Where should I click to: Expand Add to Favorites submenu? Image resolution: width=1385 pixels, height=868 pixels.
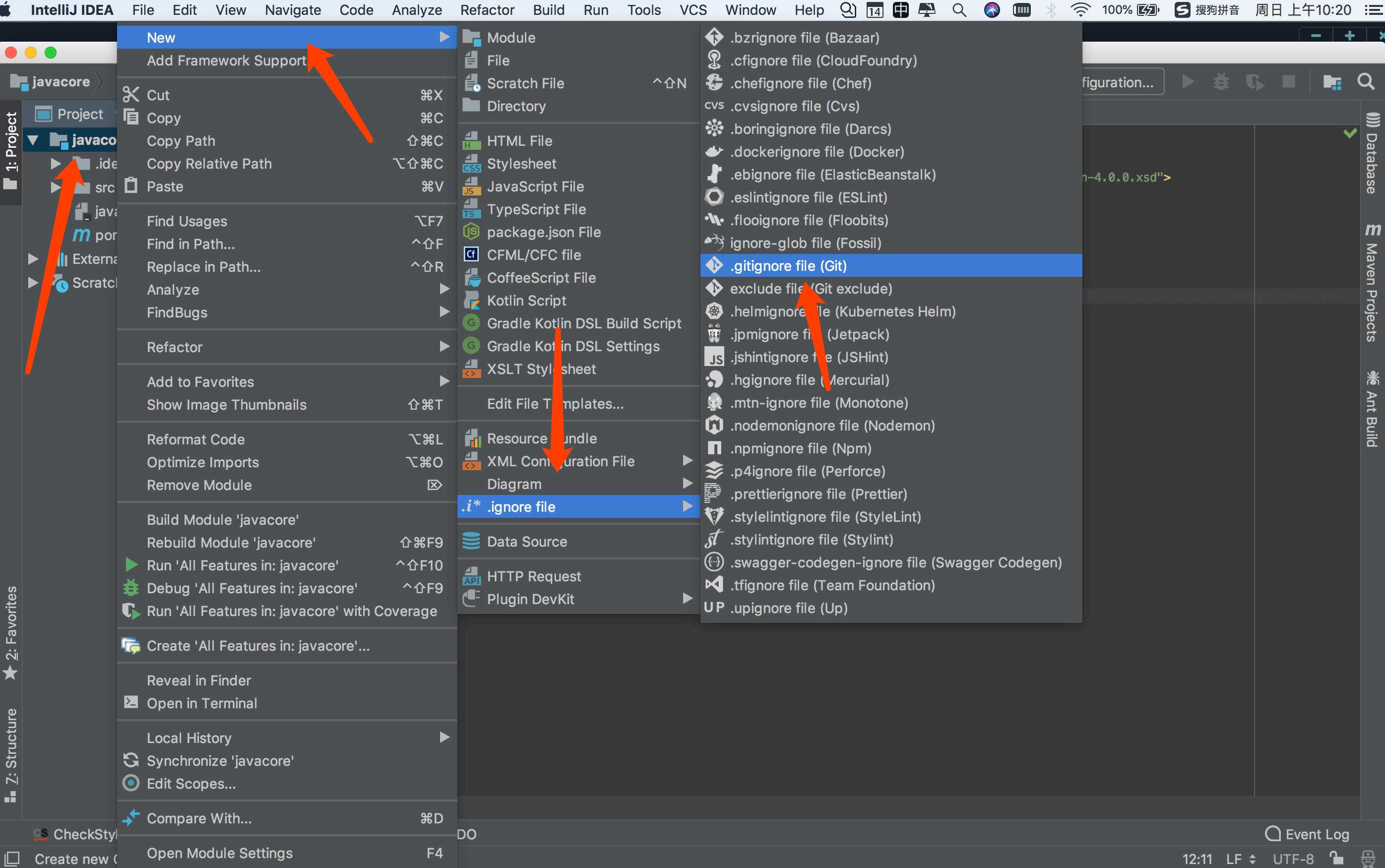[287, 381]
